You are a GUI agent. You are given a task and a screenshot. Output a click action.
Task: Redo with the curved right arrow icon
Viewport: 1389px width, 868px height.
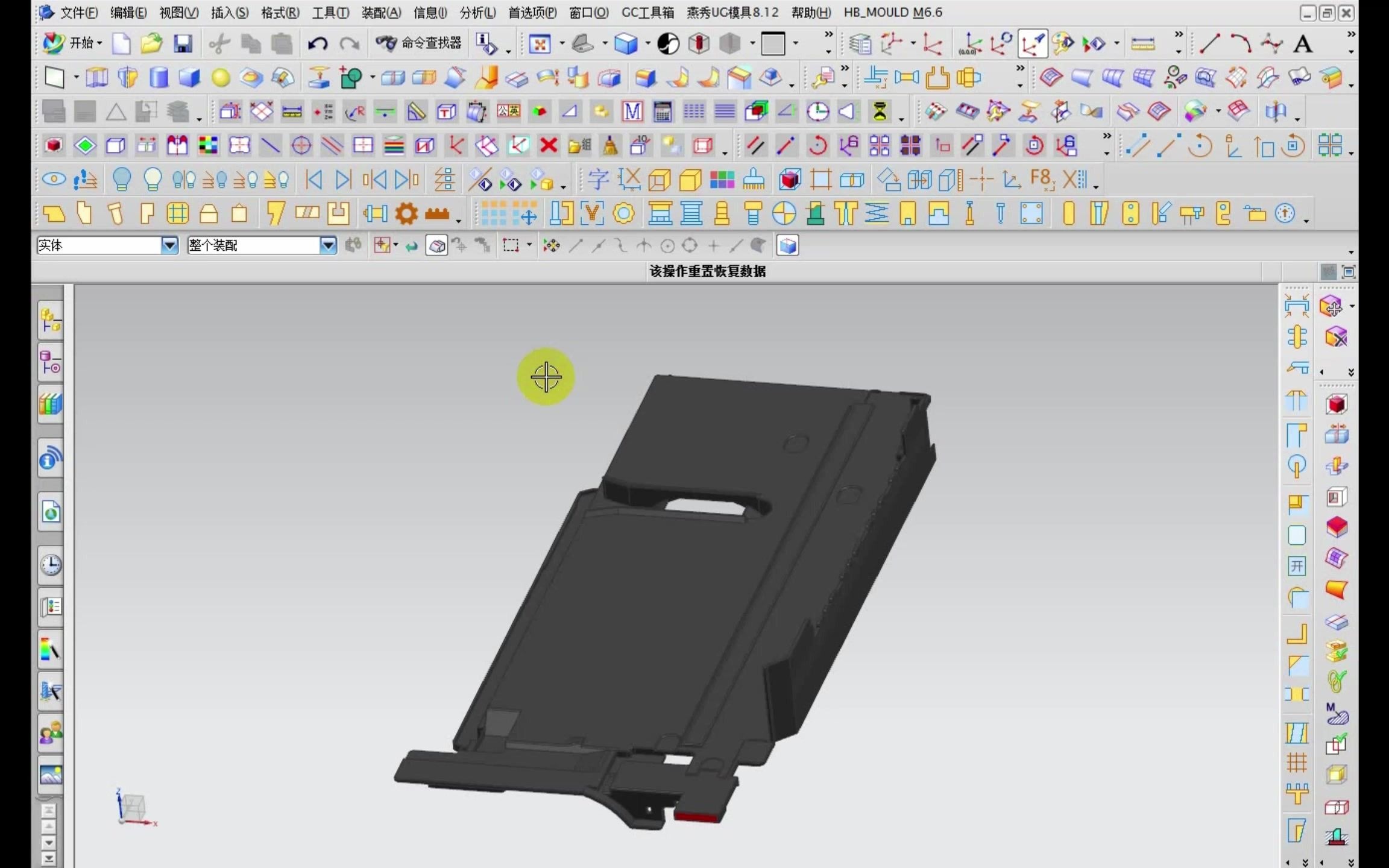349,43
